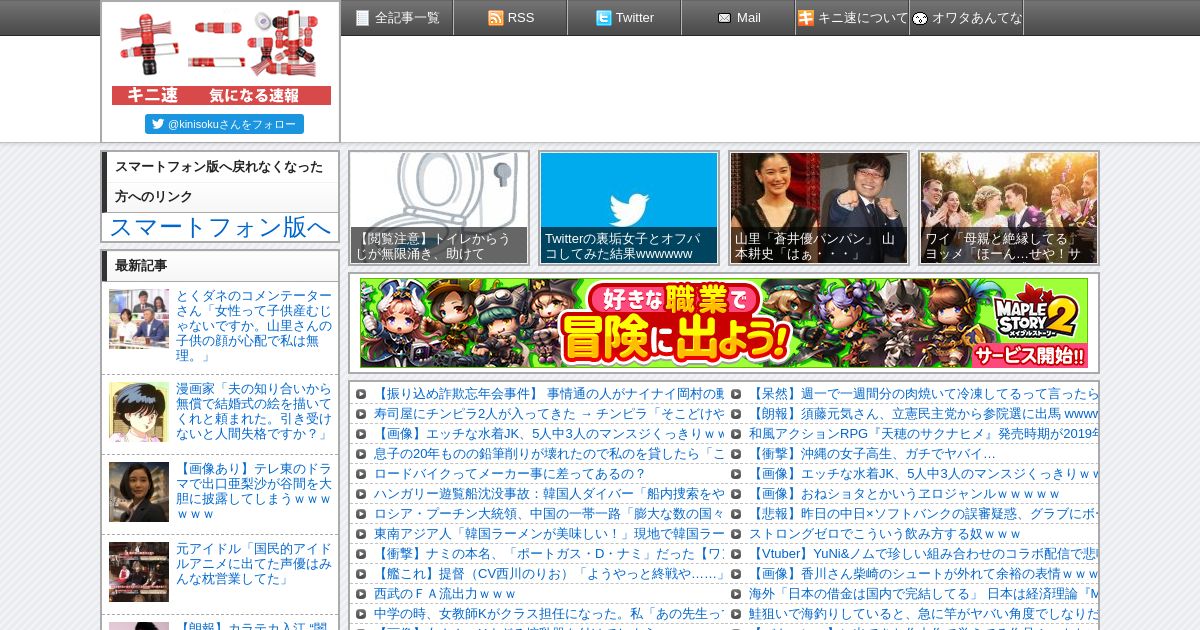Open link 【Vtuber】YuNi&ノムで珍しい組み合わせ
Screen dimensions: 1200x630
pyautogui.click(x=924, y=554)
